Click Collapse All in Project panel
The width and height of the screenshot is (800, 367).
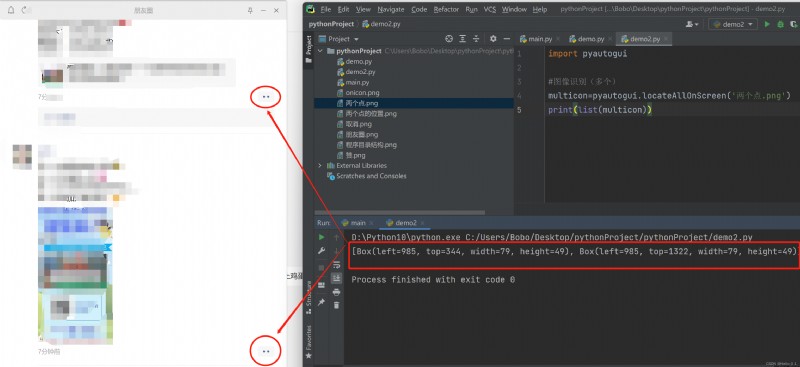(x=476, y=39)
